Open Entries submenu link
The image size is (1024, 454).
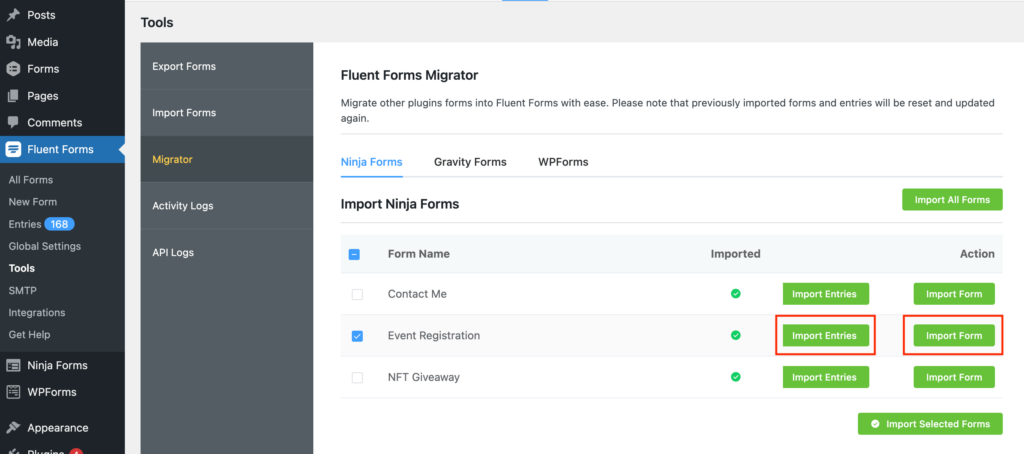tap(25, 224)
